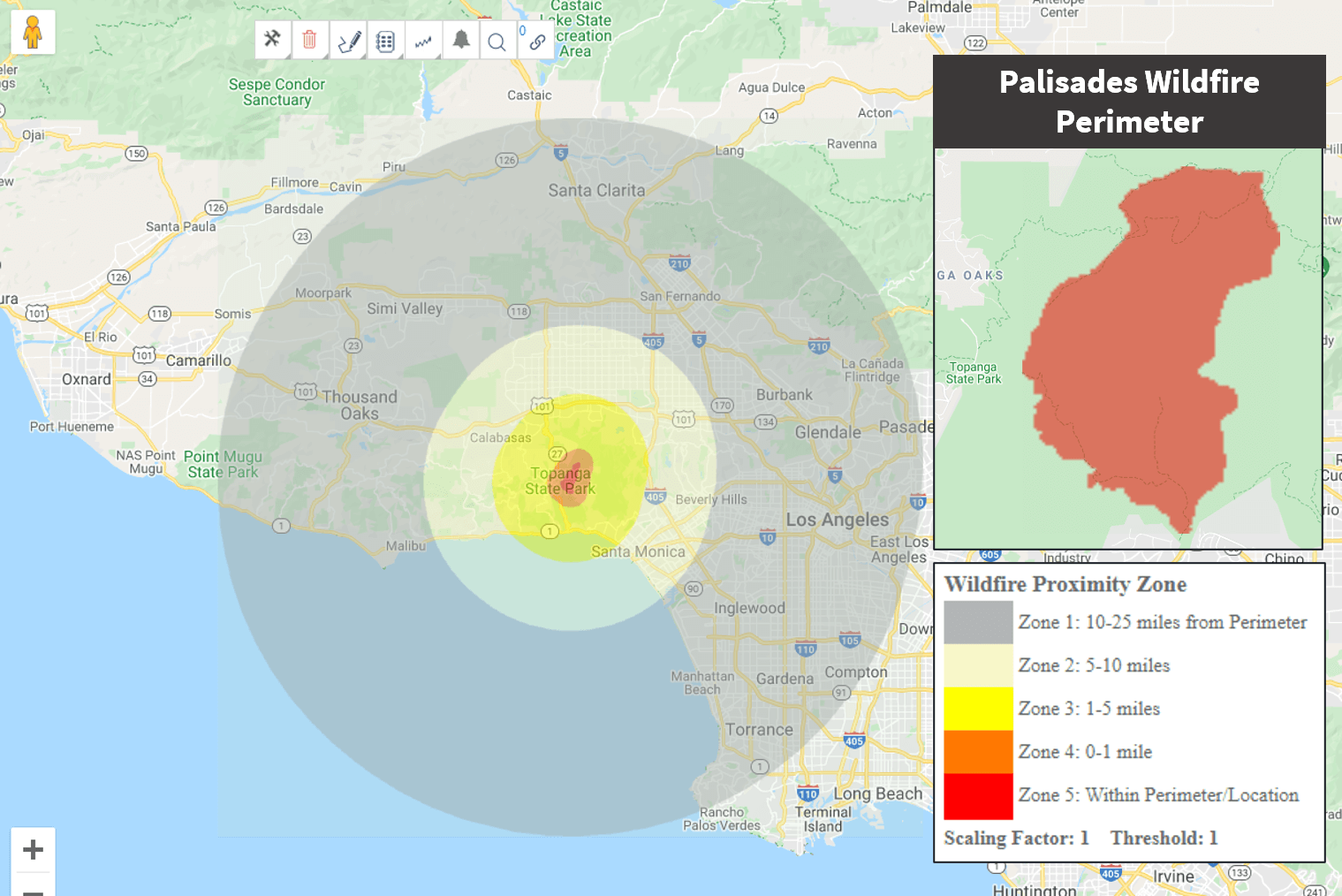Click the Gardena map label
This screenshot has height=896, width=1342.
pyautogui.click(x=785, y=679)
